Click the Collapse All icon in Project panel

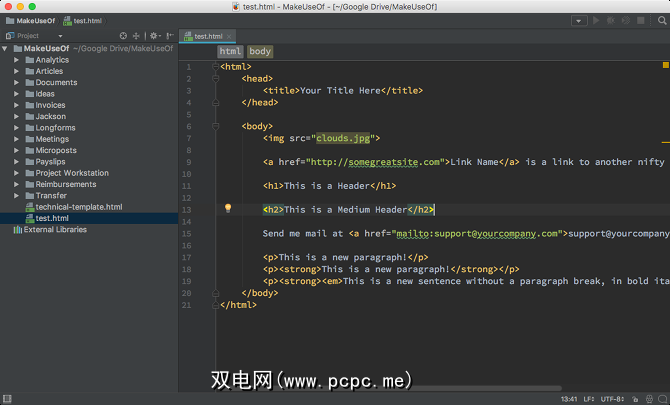pyautogui.click(x=138, y=35)
